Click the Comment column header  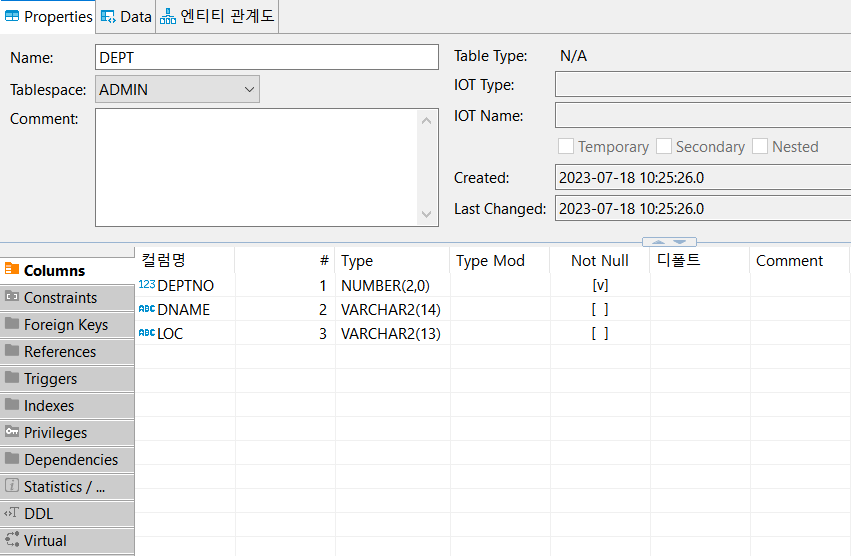pos(799,261)
